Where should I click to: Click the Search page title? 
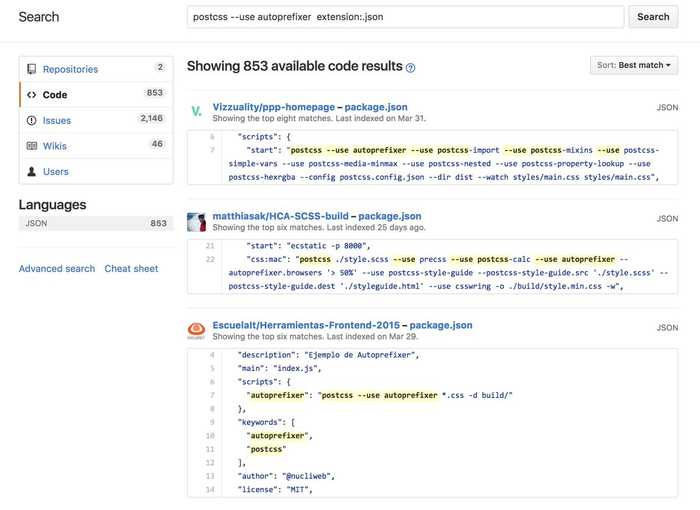click(x=39, y=17)
